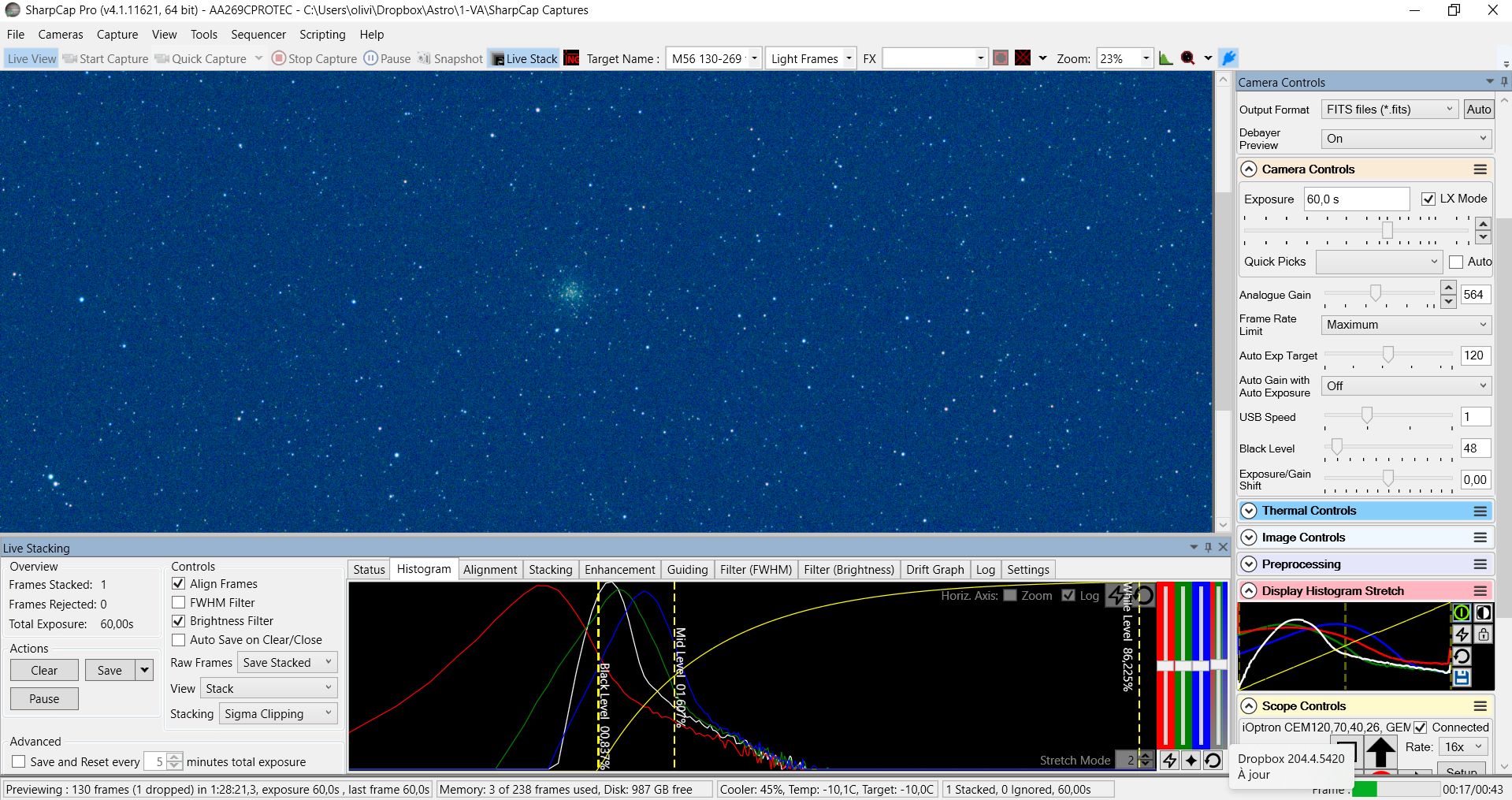Click the lock icon in Display Histogram Stretch

point(1484,634)
